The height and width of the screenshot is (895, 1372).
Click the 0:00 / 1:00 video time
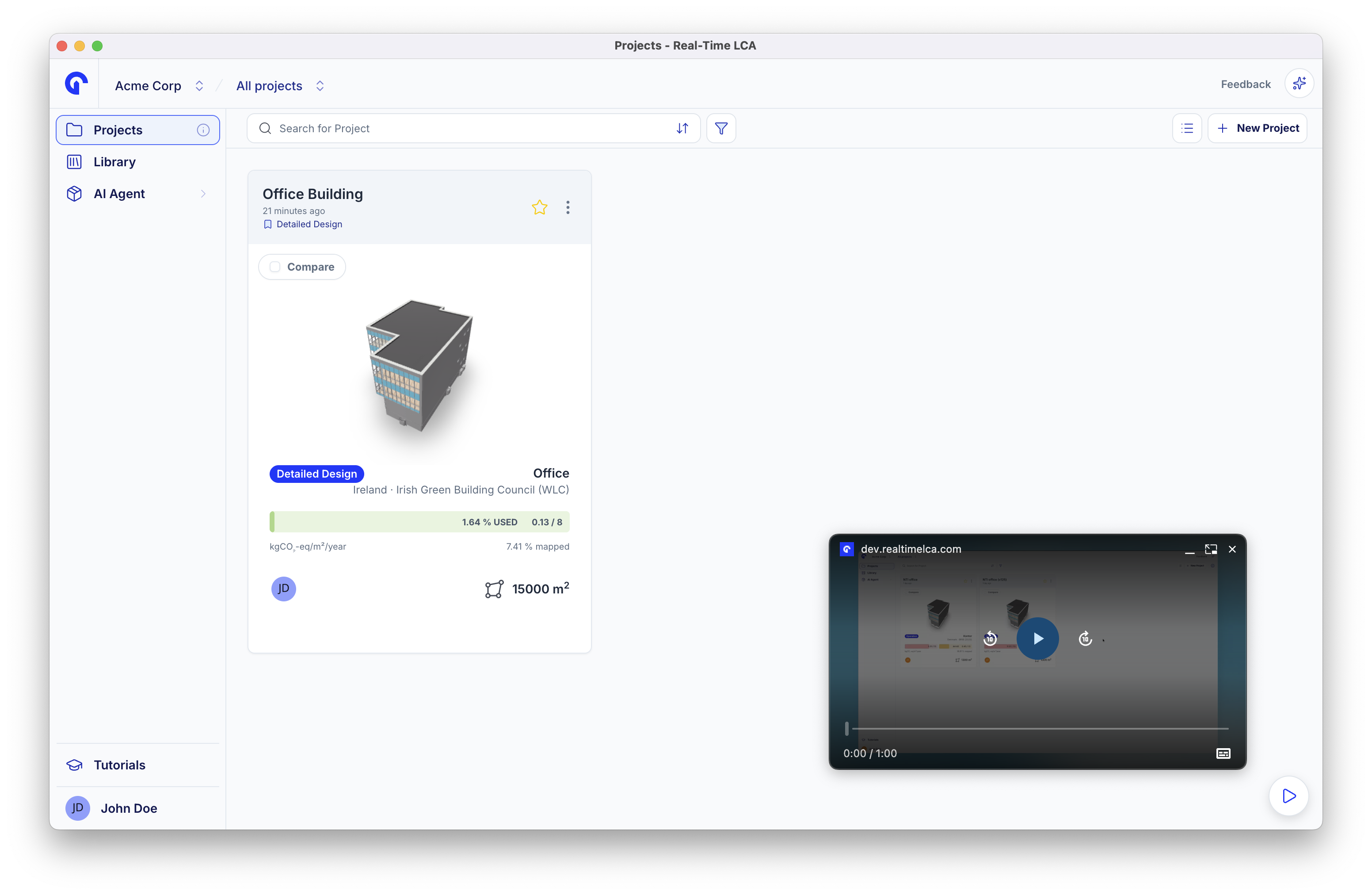(x=870, y=753)
